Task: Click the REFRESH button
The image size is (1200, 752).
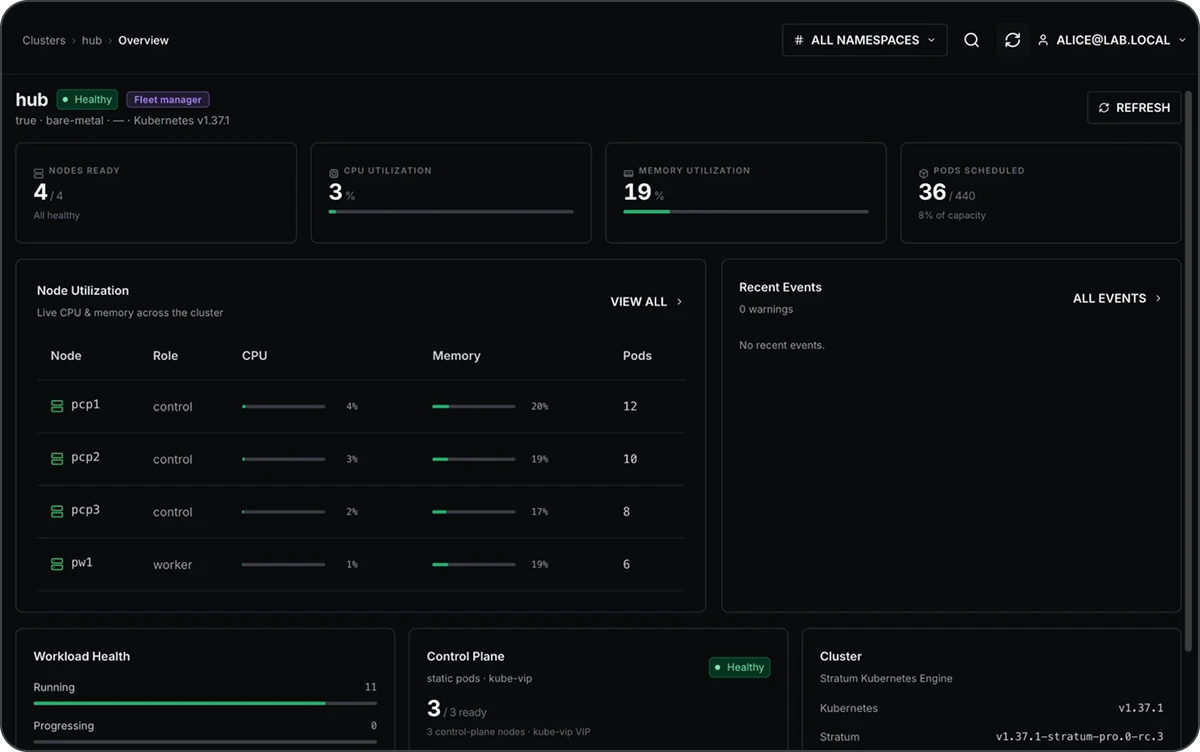Action: point(1134,108)
